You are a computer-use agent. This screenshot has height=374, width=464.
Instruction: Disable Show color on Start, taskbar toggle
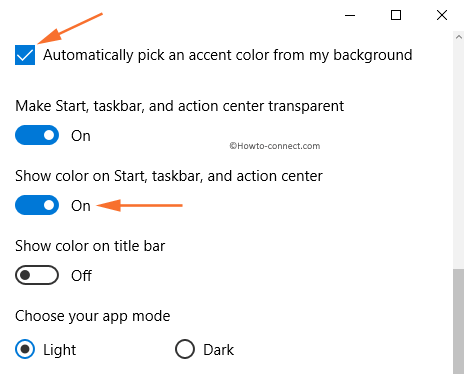pos(37,205)
